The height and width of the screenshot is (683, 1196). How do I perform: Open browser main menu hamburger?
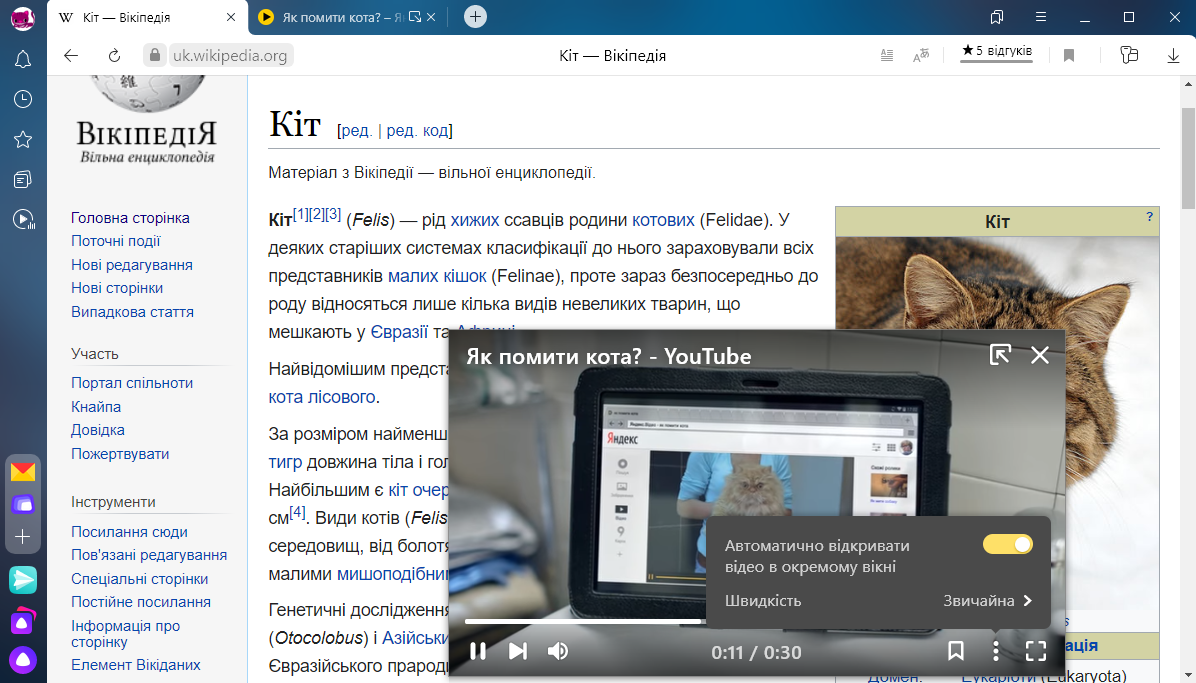tap(1040, 17)
